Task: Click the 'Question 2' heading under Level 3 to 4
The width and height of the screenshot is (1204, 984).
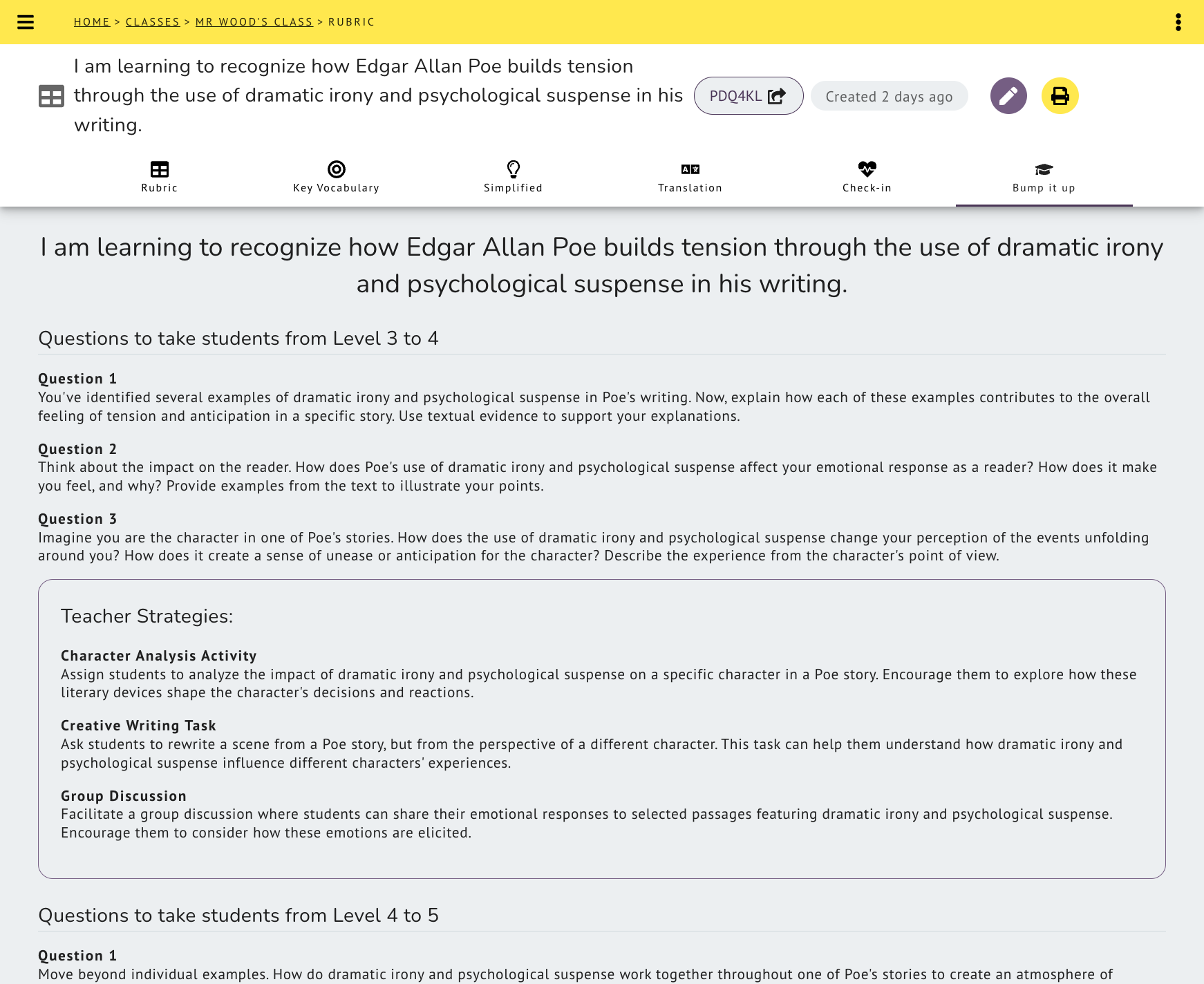Action: 77,449
